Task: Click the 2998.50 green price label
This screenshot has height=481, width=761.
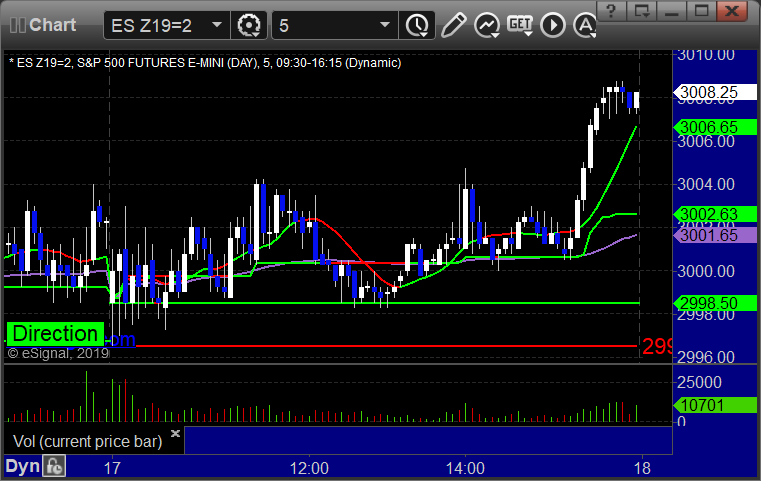Action: pos(715,303)
